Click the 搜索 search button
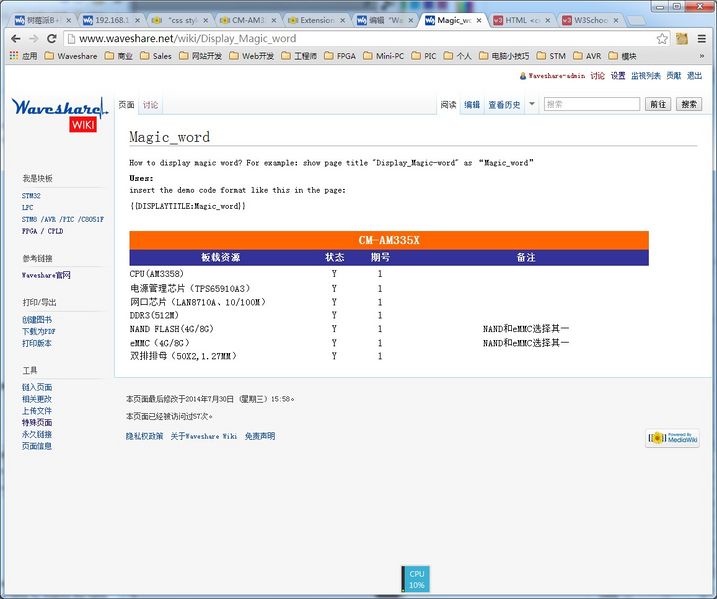The image size is (717, 599). point(689,104)
